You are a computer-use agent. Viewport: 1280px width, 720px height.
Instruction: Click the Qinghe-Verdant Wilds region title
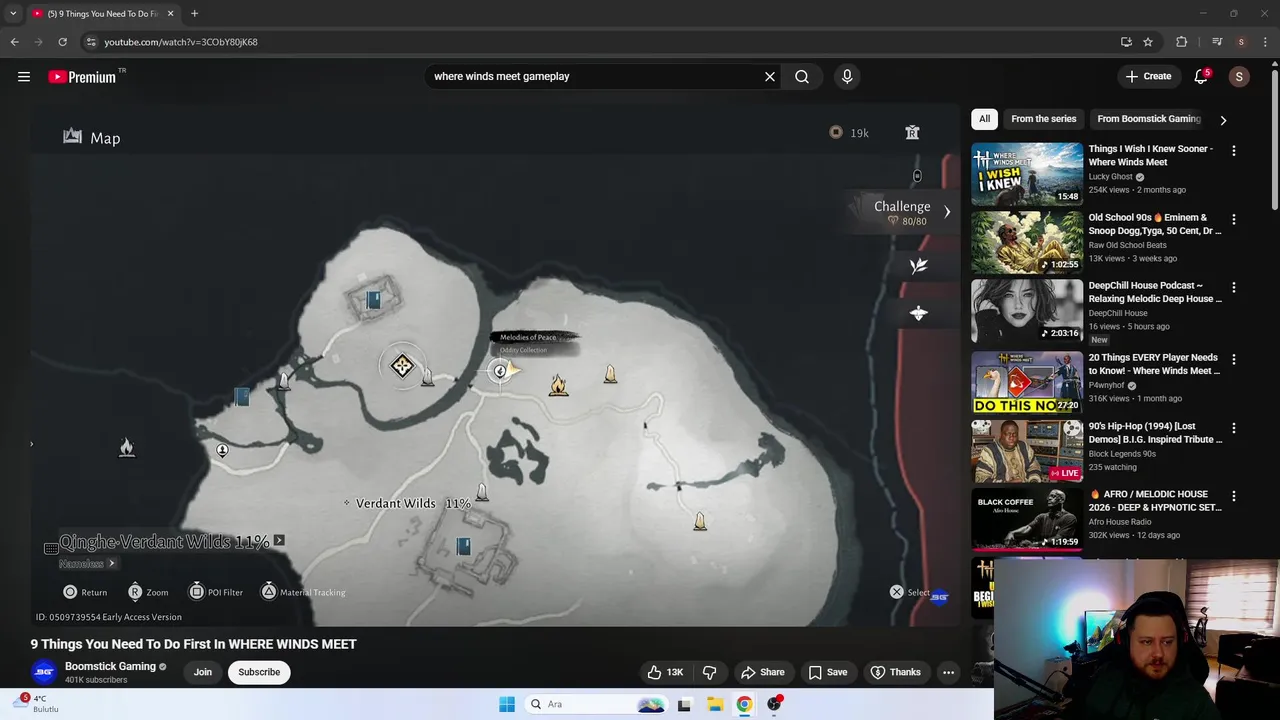(x=164, y=542)
